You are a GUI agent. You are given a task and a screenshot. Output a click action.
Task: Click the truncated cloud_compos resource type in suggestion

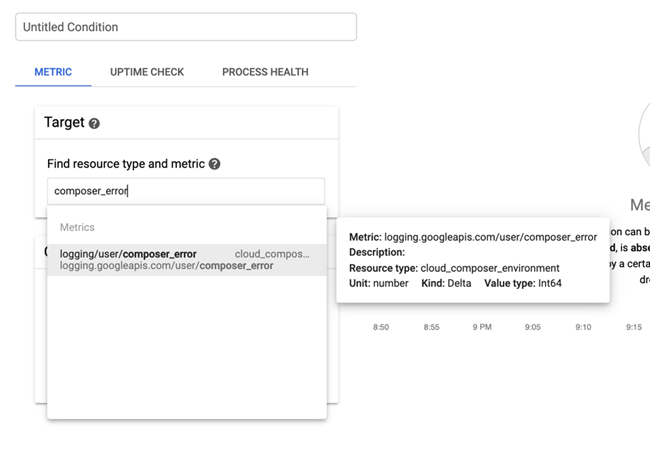click(272, 254)
